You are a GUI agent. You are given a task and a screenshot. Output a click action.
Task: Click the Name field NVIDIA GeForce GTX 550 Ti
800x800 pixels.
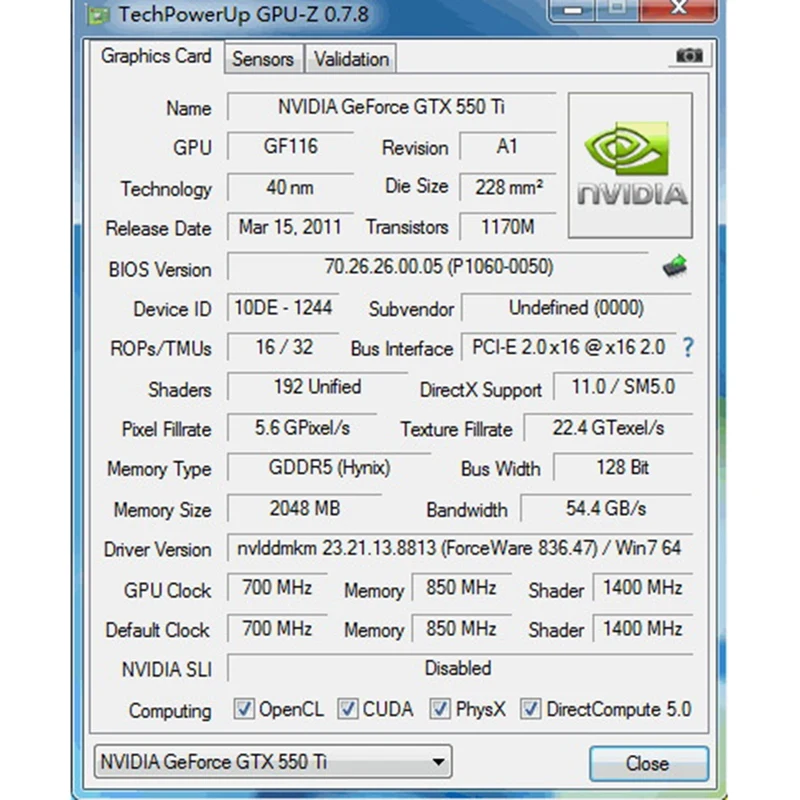click(x=391, y=107)
